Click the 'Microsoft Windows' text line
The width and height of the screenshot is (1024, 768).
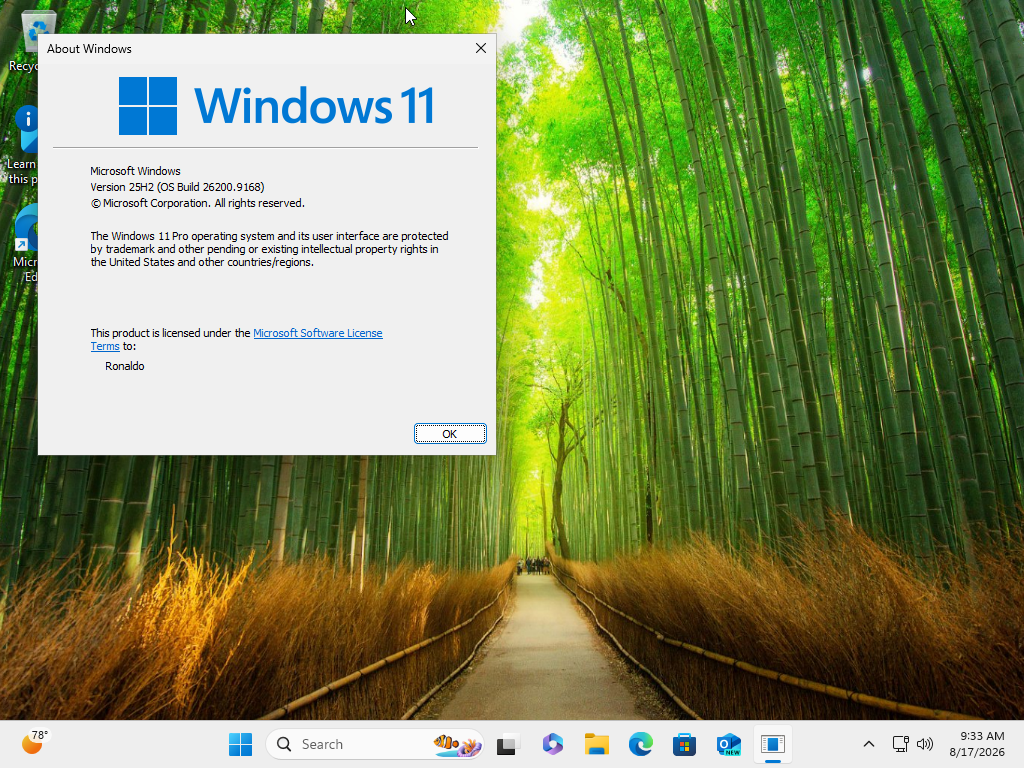pyautogui.click(x=135, y=171)
